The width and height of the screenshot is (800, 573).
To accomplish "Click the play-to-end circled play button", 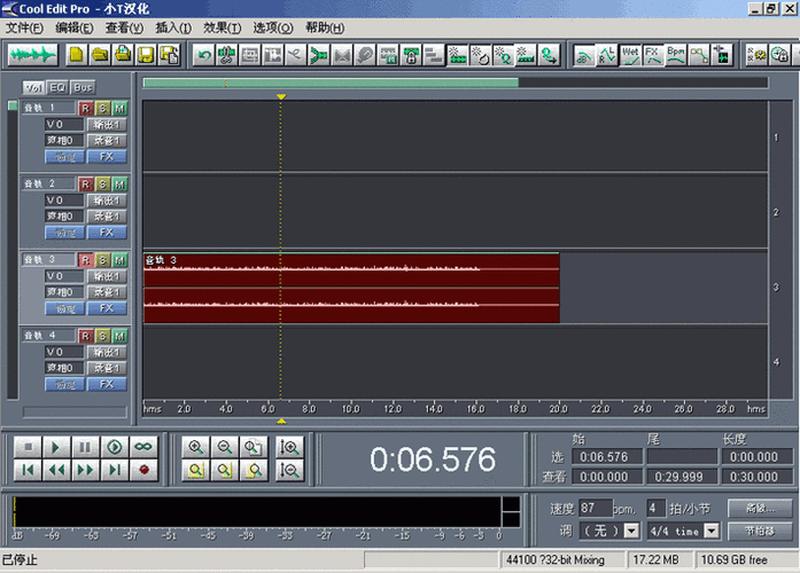I will pyautogui.click(x=114, y=447).
